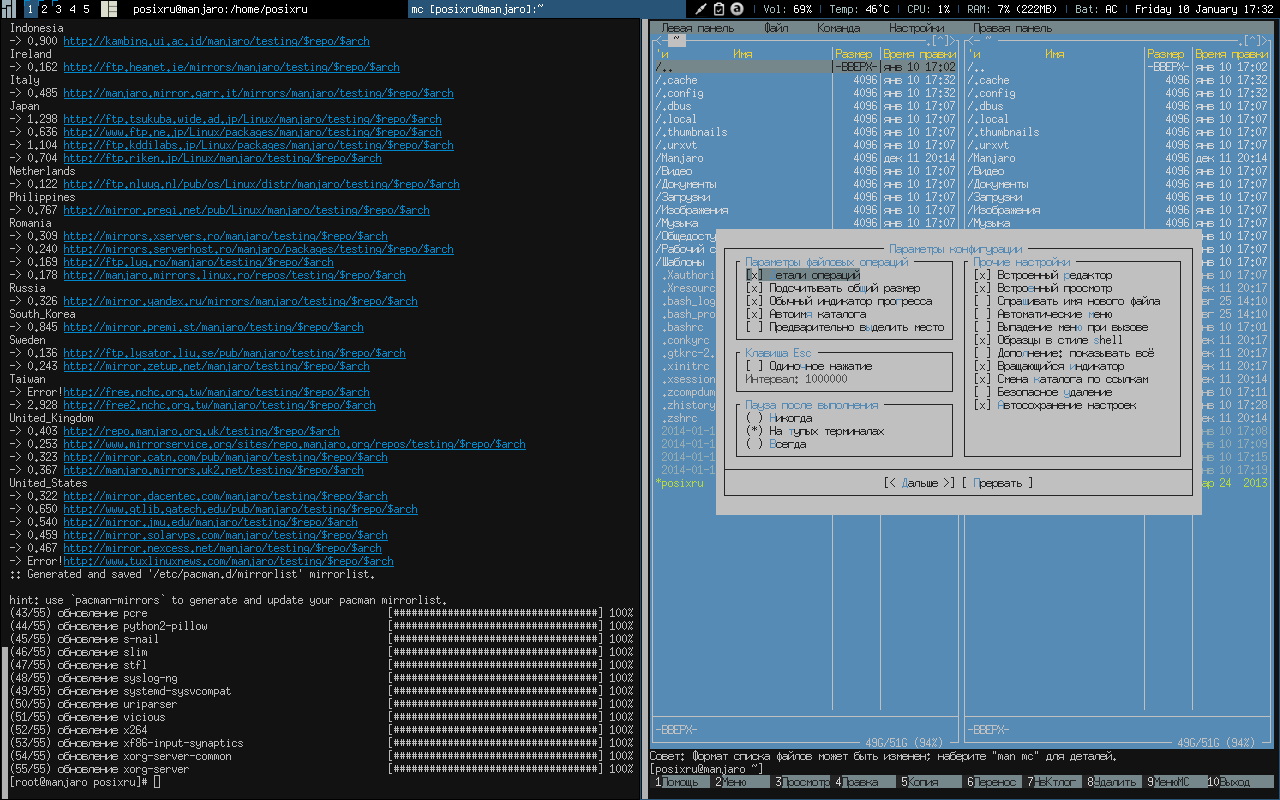Click the tiling layout indicator icon after workspace 5
This screenshot has height=800, width=1280.
[109, 9]
